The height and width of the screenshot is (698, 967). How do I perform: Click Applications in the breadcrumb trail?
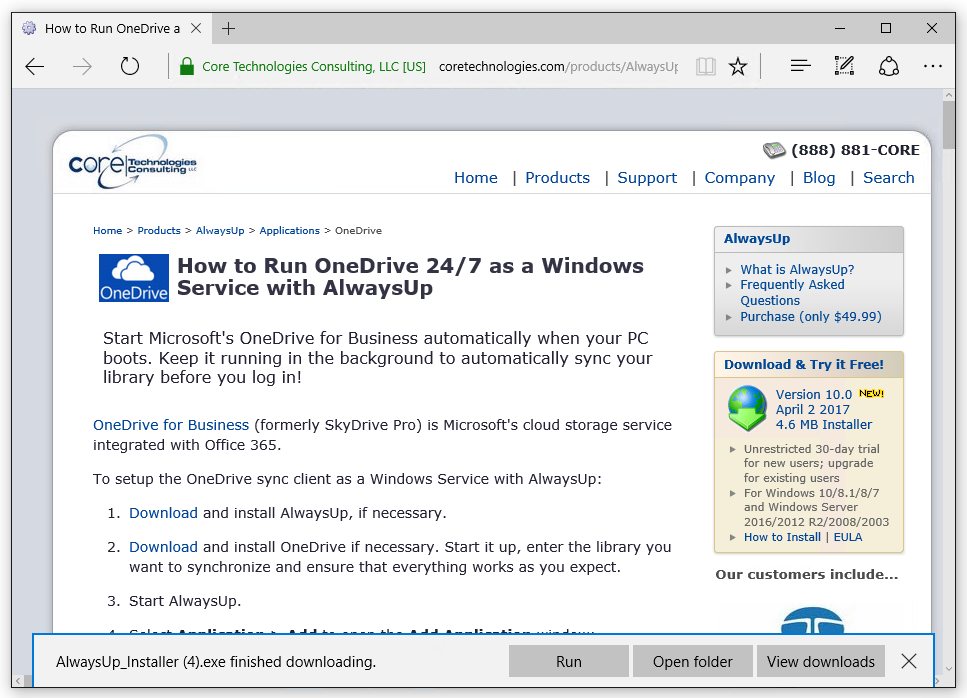tap(289, 231)
